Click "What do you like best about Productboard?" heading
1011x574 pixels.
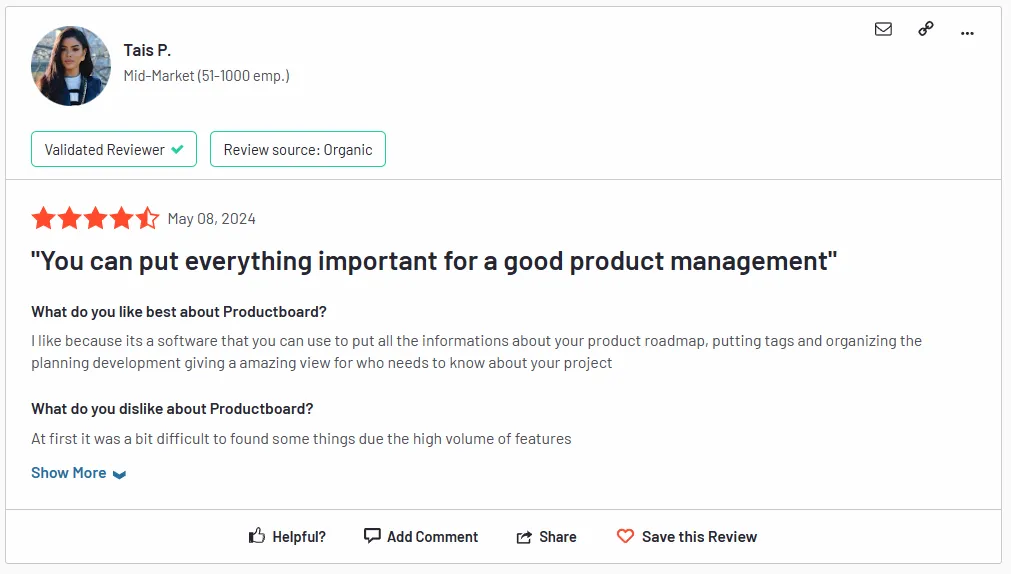point(179,312)
